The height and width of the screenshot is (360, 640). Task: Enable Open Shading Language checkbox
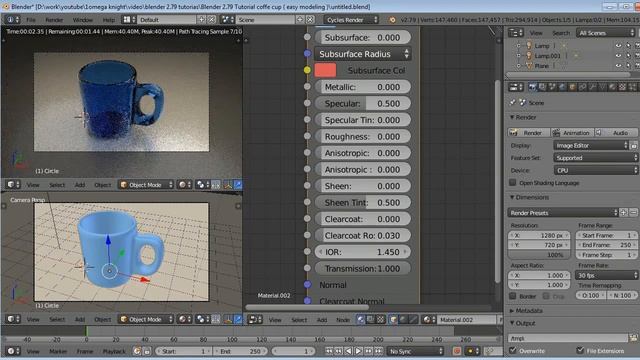(x=513, y=182)
